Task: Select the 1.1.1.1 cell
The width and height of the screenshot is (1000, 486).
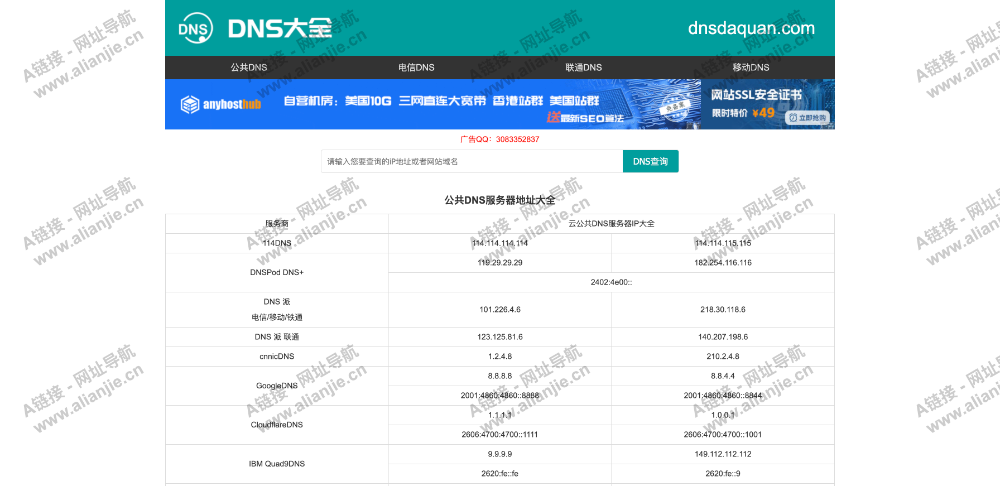Action: (500, 415)
